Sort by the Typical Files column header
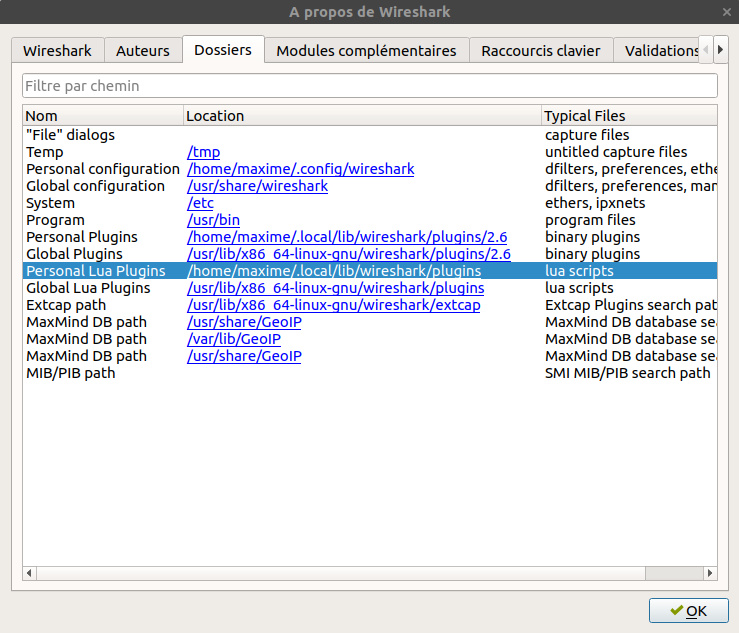739x633 pixels. [629, 115]
